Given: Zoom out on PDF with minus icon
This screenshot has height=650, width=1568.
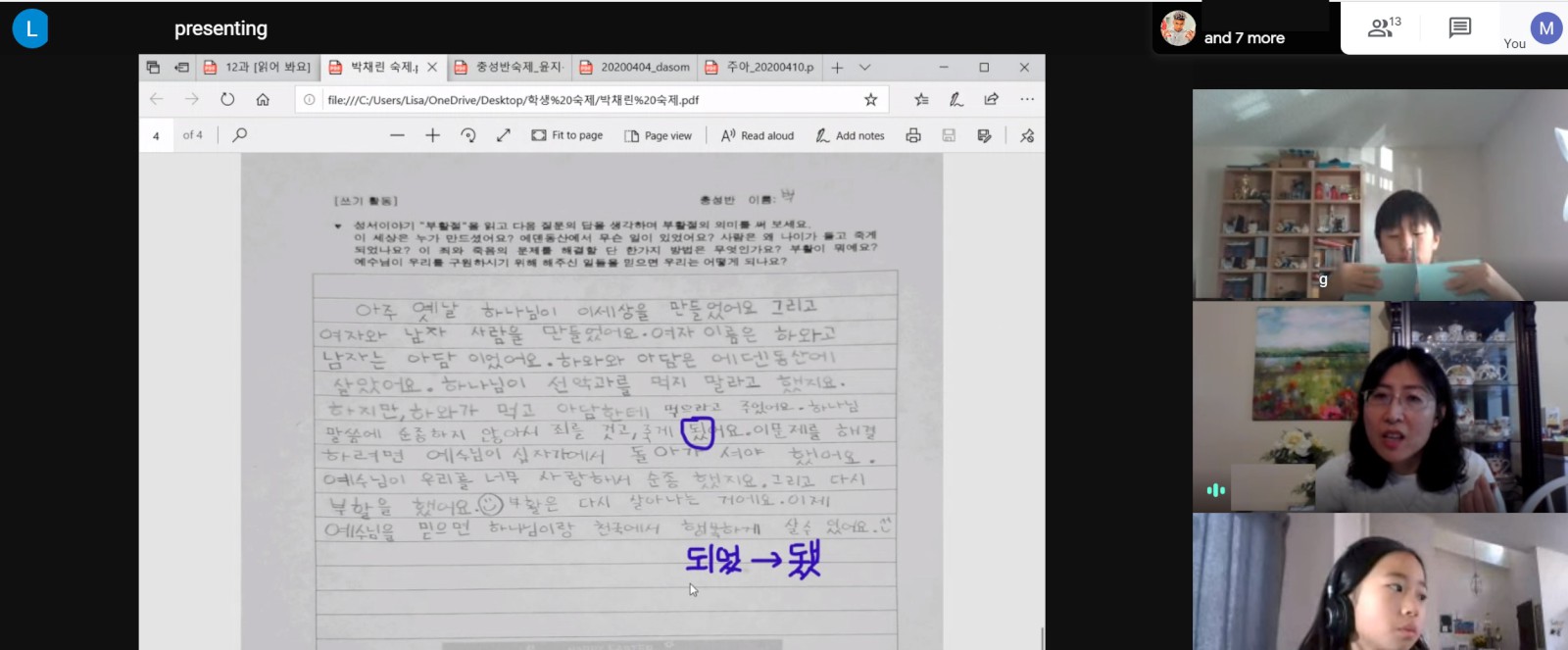Looking at the screenshot, I should (x=397, y=135).
